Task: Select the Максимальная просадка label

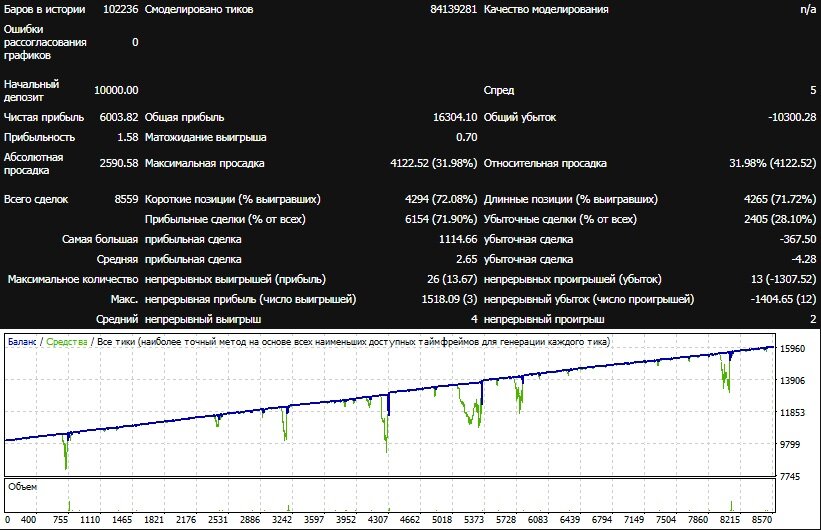Action: pos(205,163)
